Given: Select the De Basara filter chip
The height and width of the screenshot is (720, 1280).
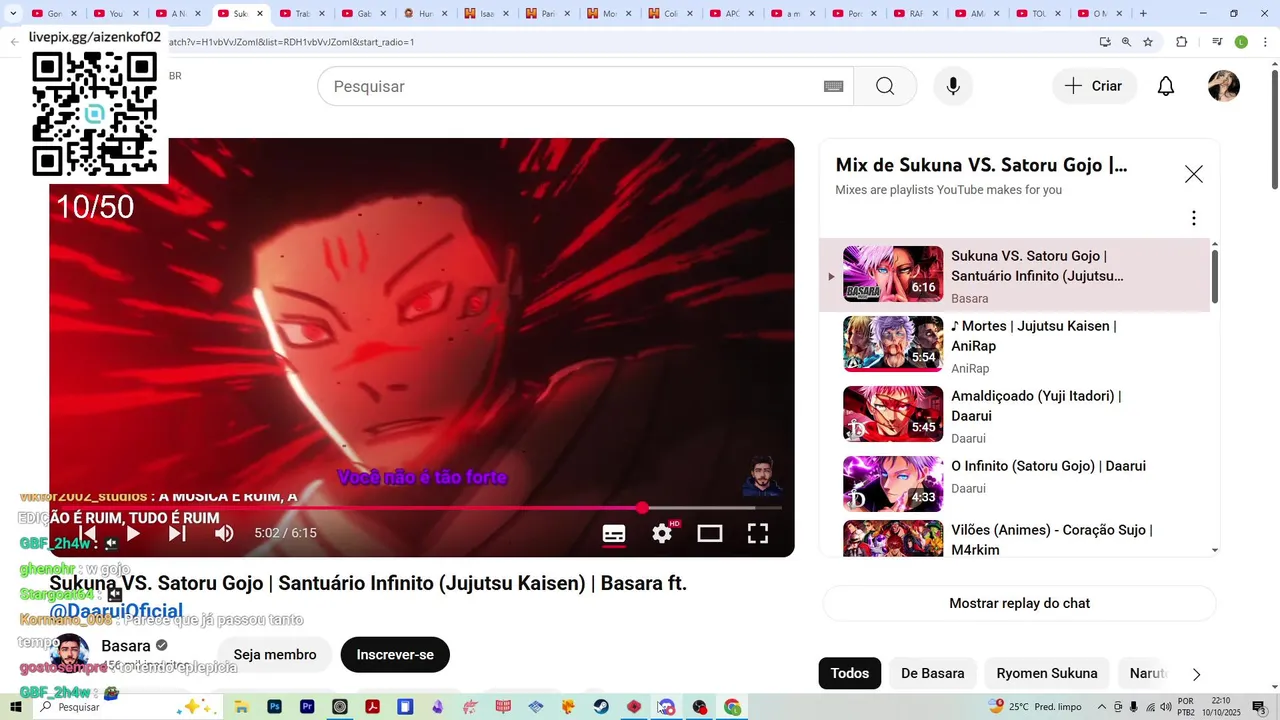Looking at the screenshot, I should click(x=933, y=673).
